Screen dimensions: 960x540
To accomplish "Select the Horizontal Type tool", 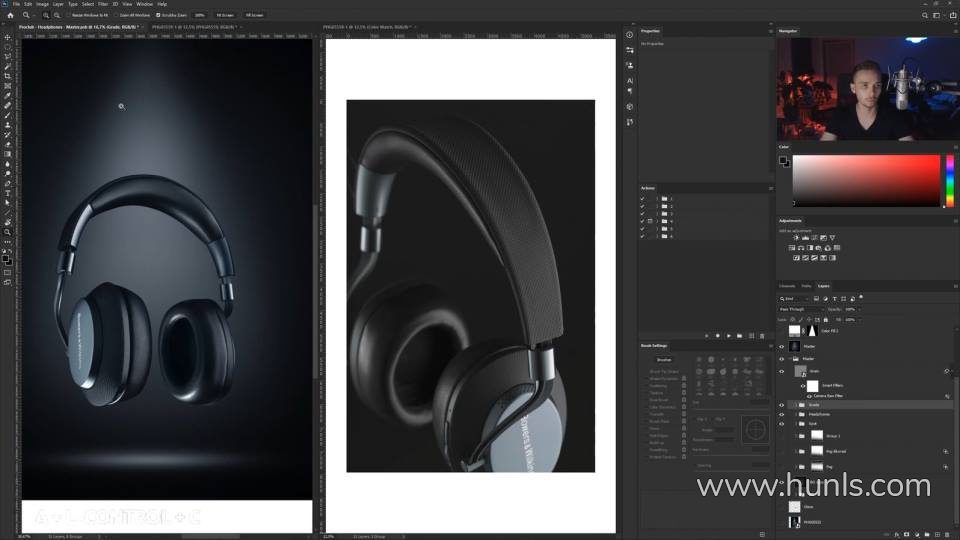I will click(7, 193).
